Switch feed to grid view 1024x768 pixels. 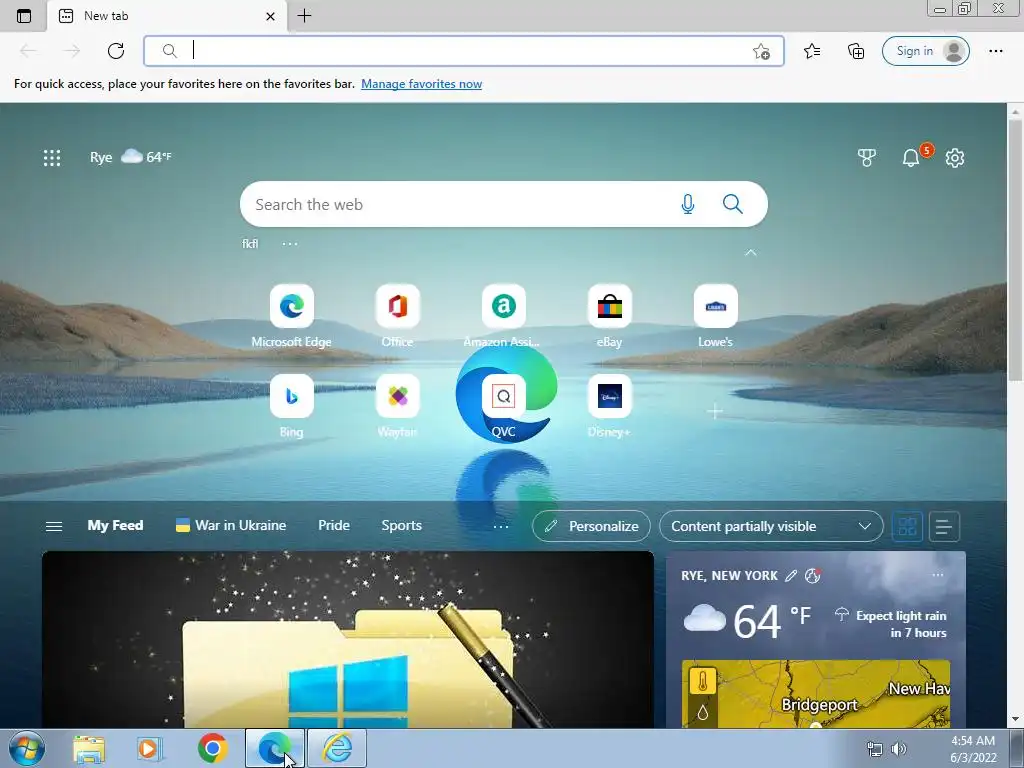click(x=907, y=526)
